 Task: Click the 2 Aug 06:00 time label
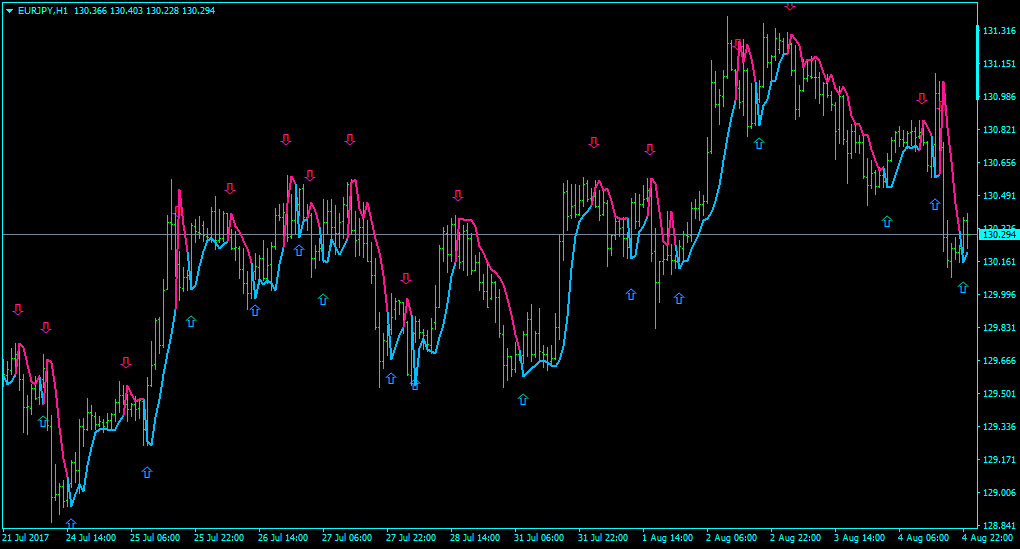(731, 538)
